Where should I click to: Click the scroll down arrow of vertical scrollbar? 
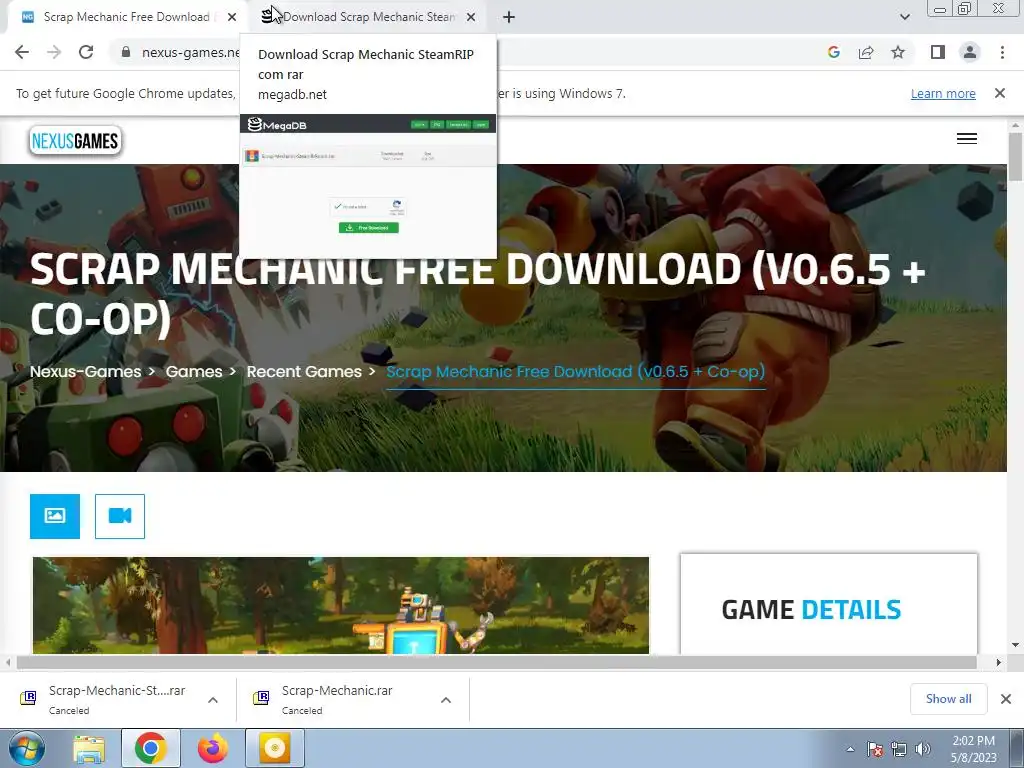click(1015, 645)
